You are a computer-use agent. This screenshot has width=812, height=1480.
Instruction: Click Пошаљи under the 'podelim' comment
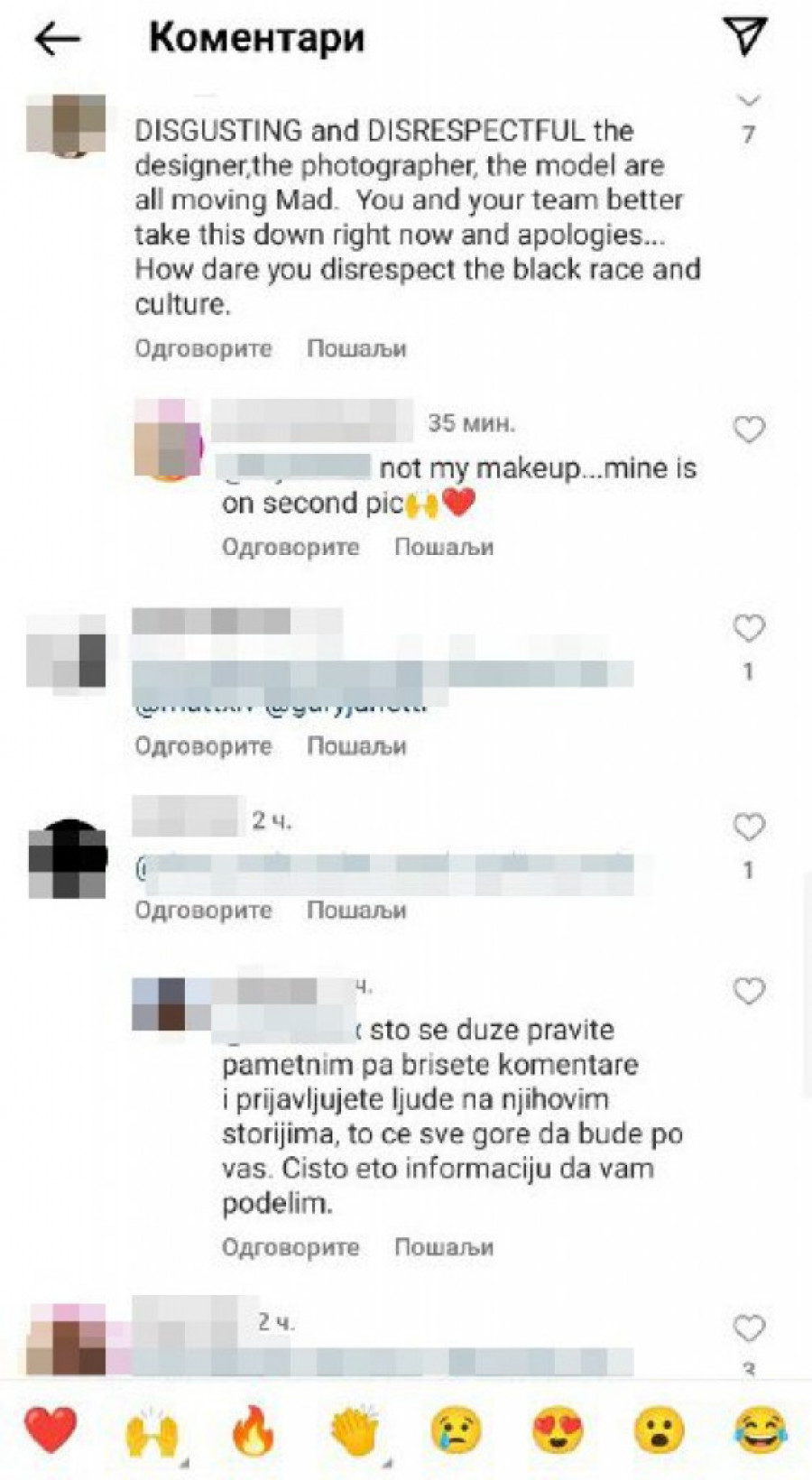(444, 1247)
